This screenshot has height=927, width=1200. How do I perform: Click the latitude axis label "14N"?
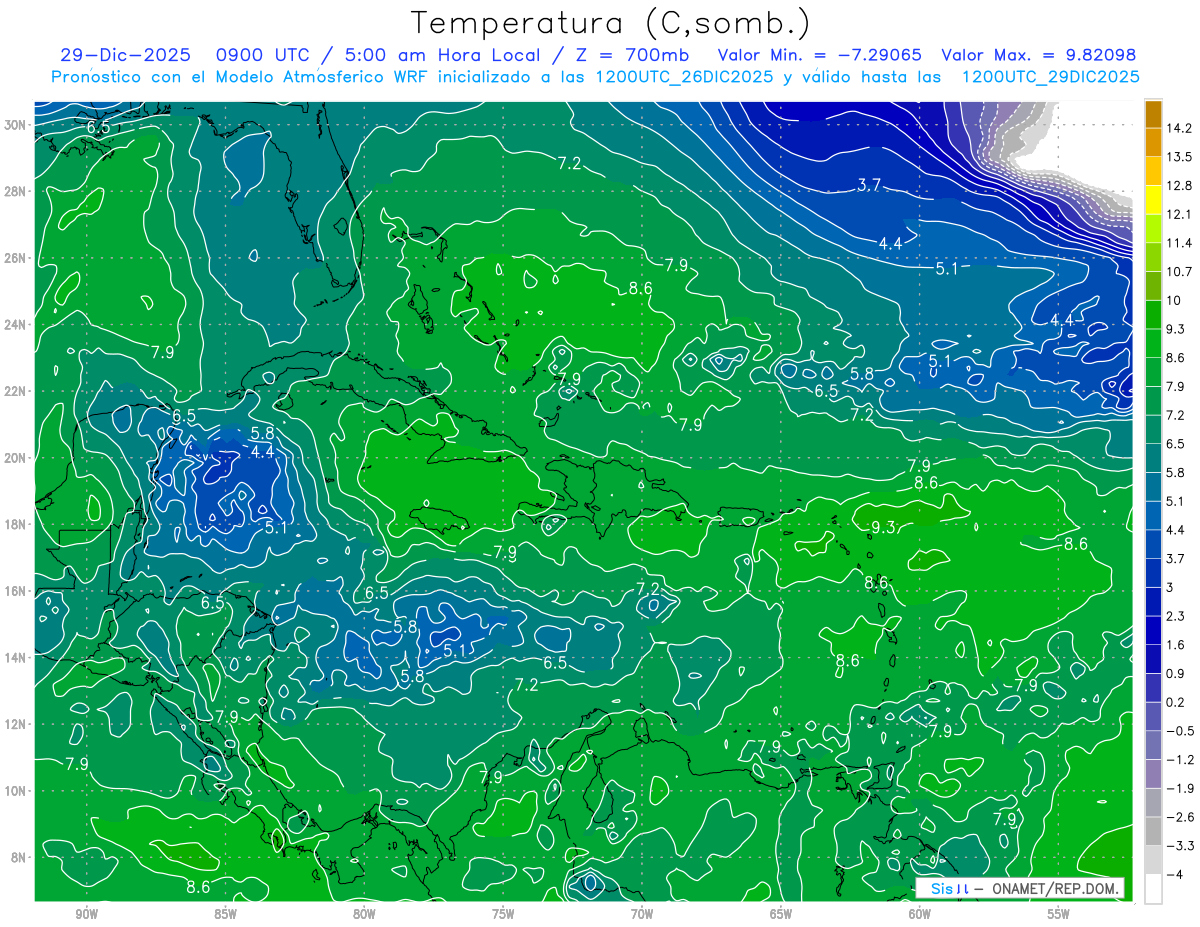[x=16, y=658]
